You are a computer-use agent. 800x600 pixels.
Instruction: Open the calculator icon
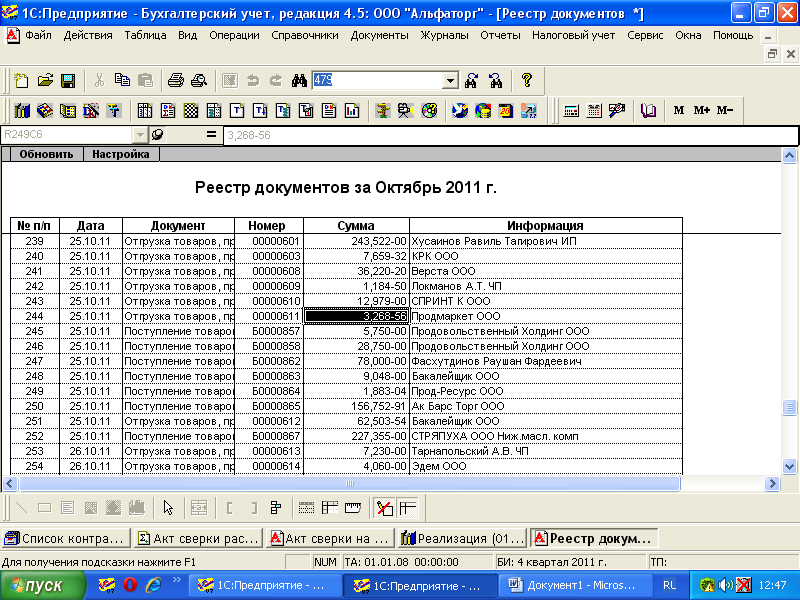click(x=571, y=110)
